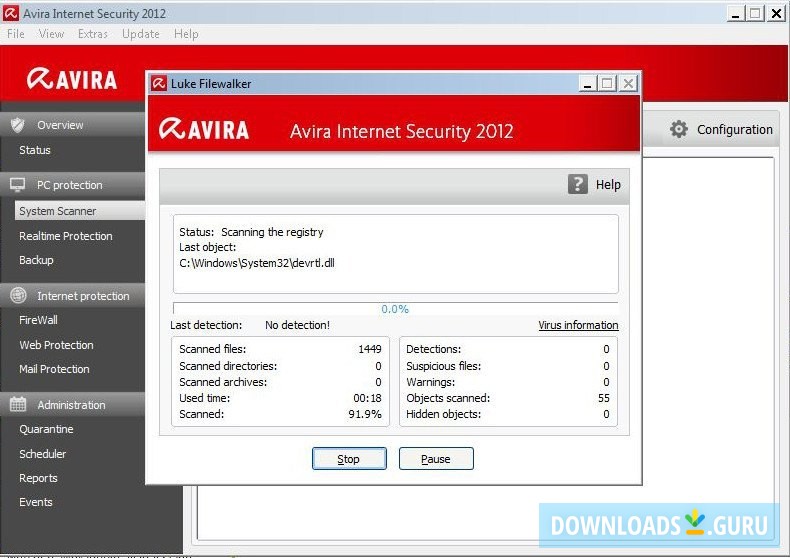Click the Objects scanned value 55
The image size is (790, 558).
pos(604,398)
